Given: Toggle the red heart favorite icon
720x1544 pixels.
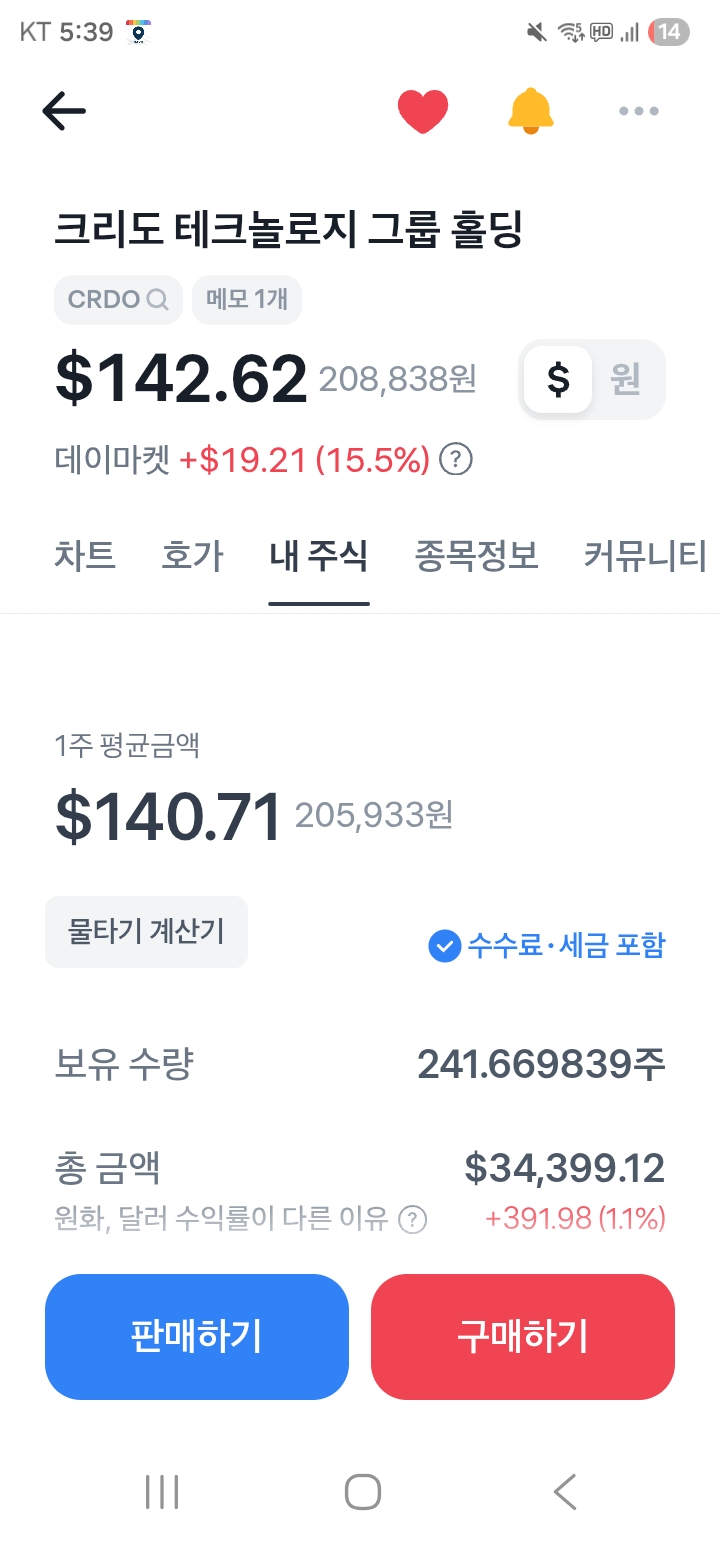Looking at the screenshot, I should click(422, 111).
